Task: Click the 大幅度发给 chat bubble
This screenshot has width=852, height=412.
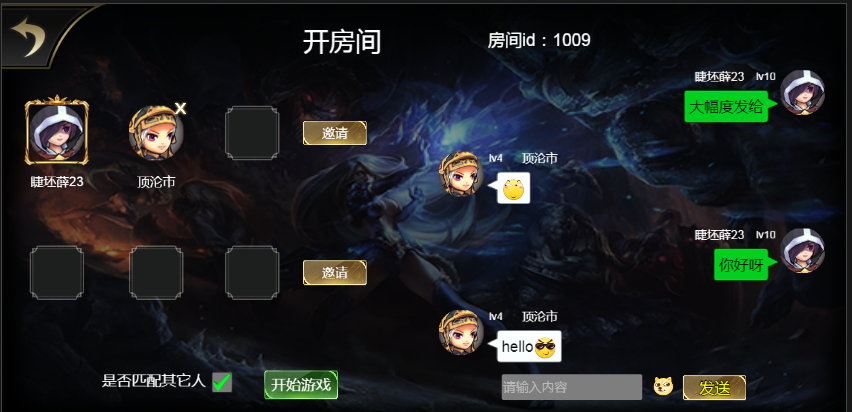Action: tap(726, 107)
